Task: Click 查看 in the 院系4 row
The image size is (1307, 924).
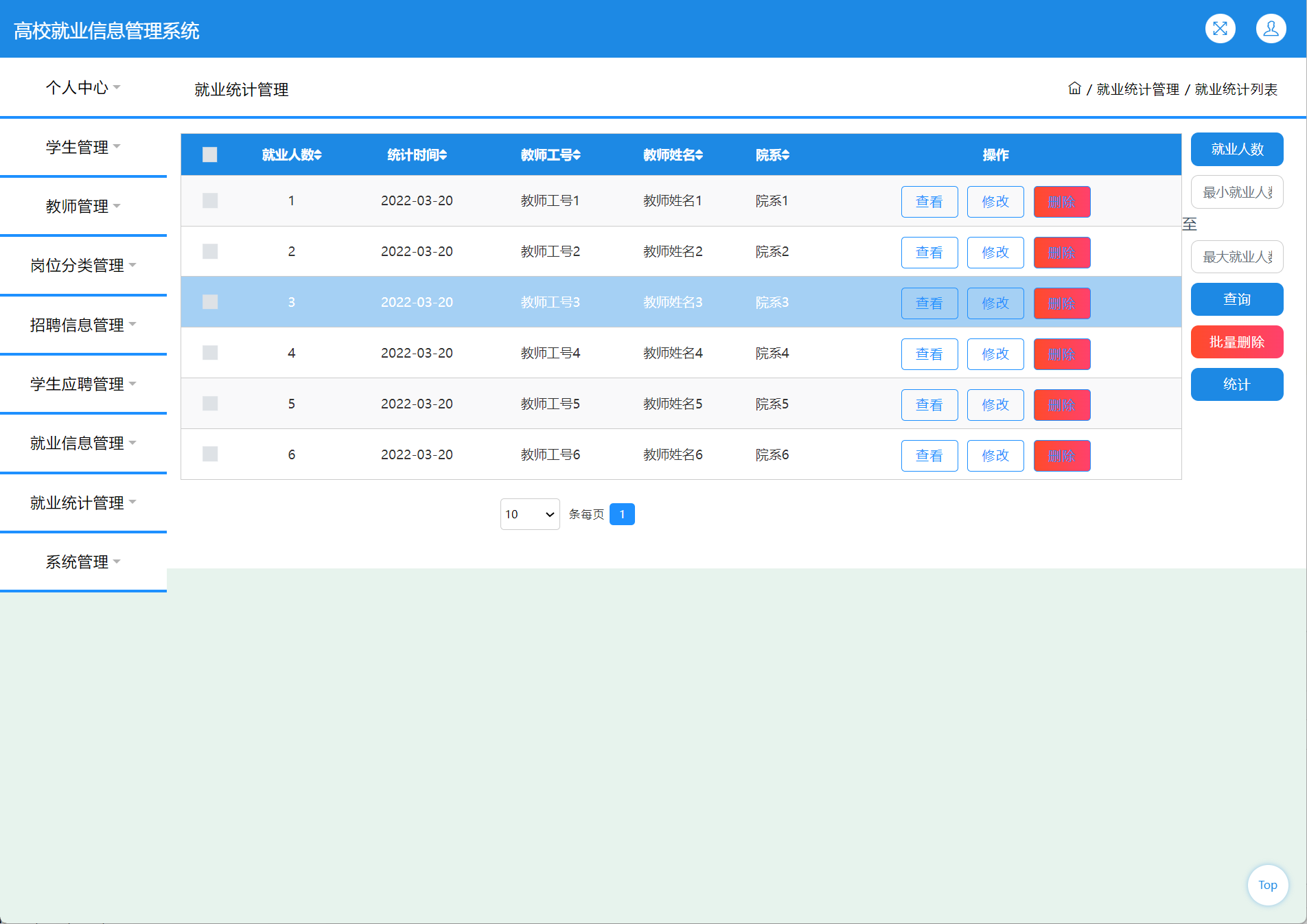Action: 929,354
